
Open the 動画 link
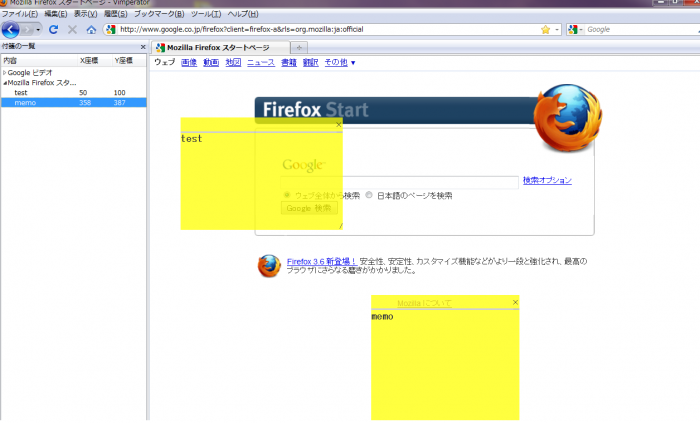click(x=211, y=62)
